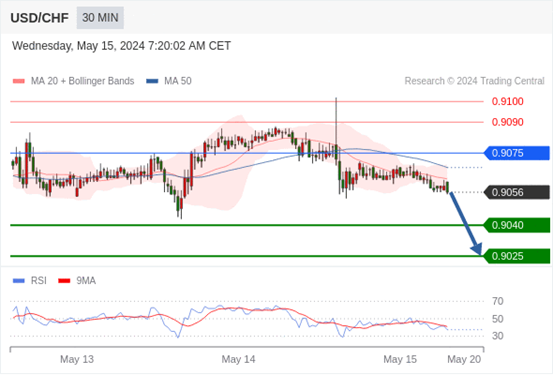Click the MA 50 legend swatch
Viewport: 553px width, 375px height.
tap(152, 81)
